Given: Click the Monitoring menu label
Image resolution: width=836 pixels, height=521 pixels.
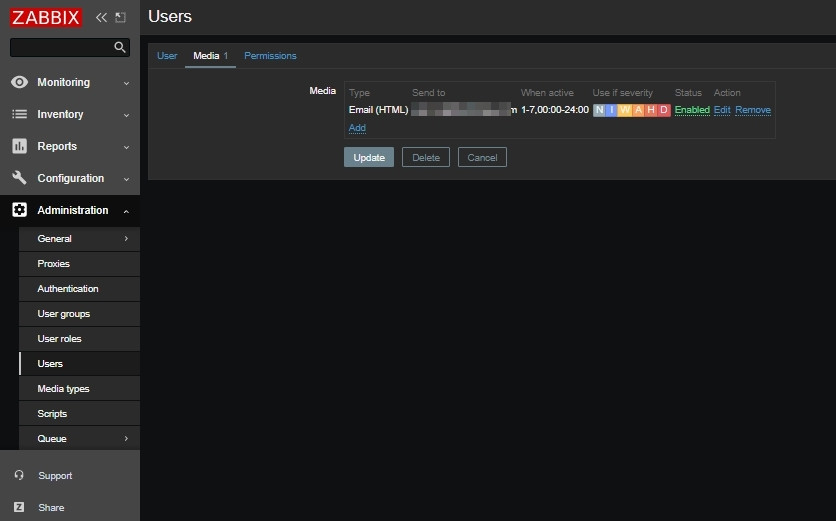Looking at the screenshot, I should (x=63, y=82).
